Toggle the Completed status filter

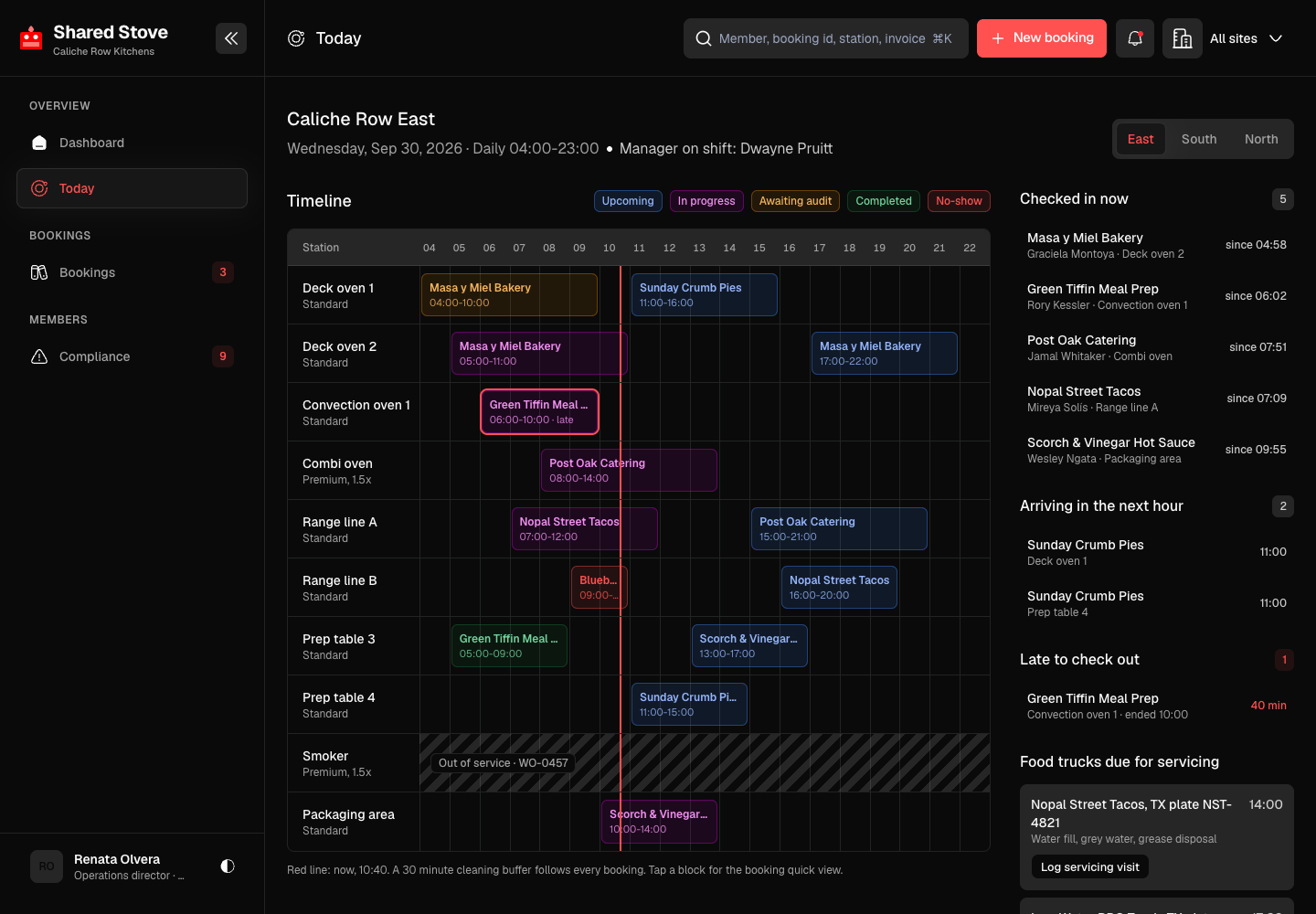[884, 201]
